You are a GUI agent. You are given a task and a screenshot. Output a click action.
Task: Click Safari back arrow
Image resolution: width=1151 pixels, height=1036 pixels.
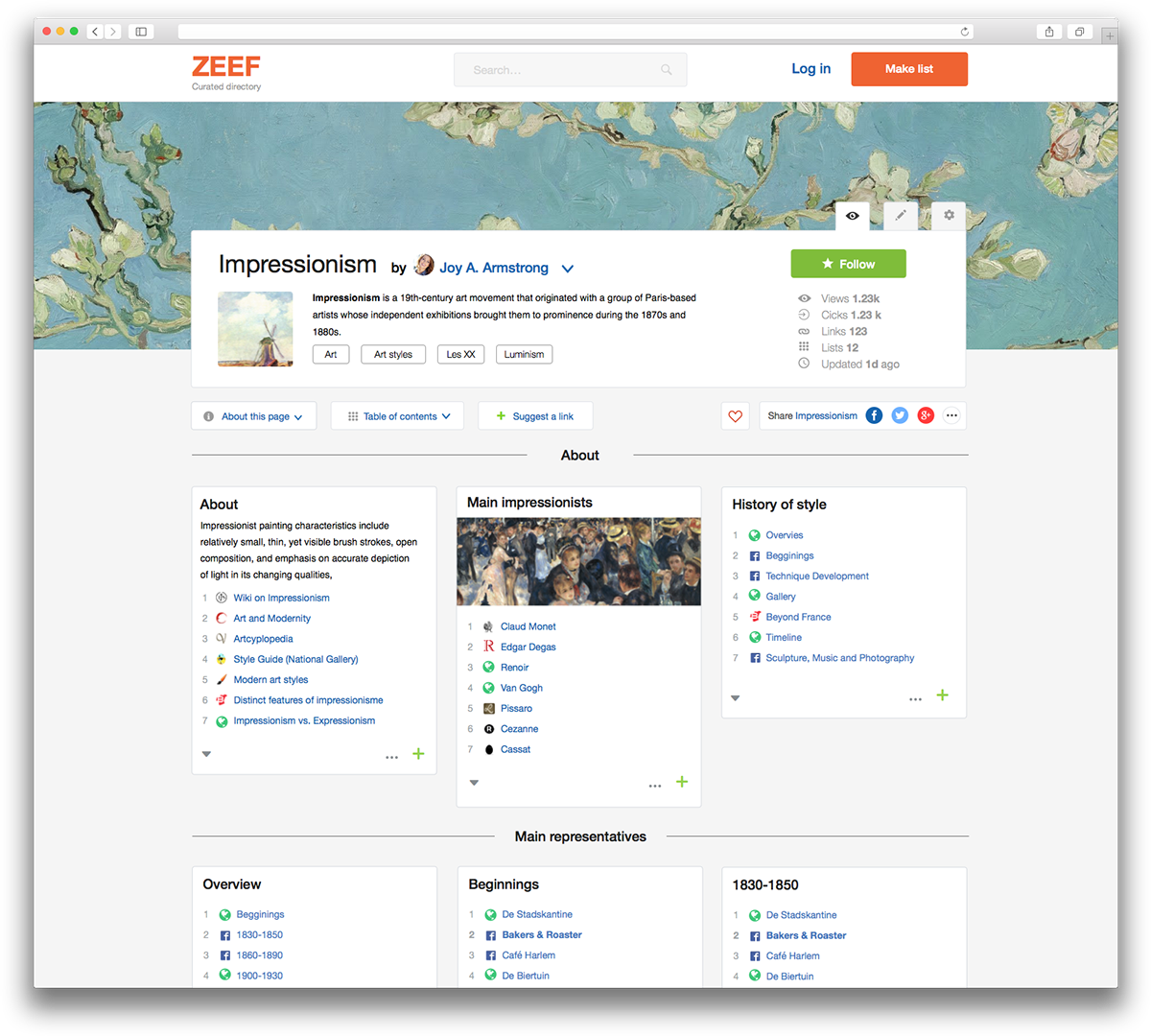point(95,32)
